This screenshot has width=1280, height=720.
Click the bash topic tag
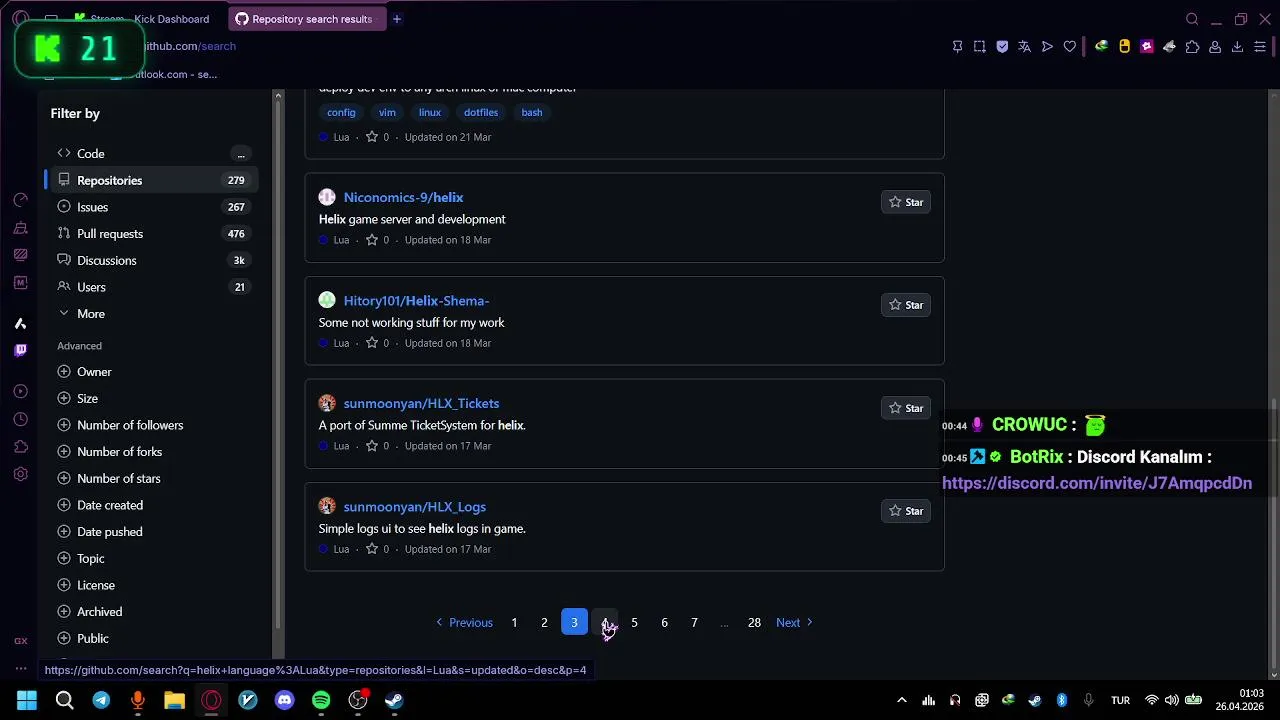(x=532, y=112)
